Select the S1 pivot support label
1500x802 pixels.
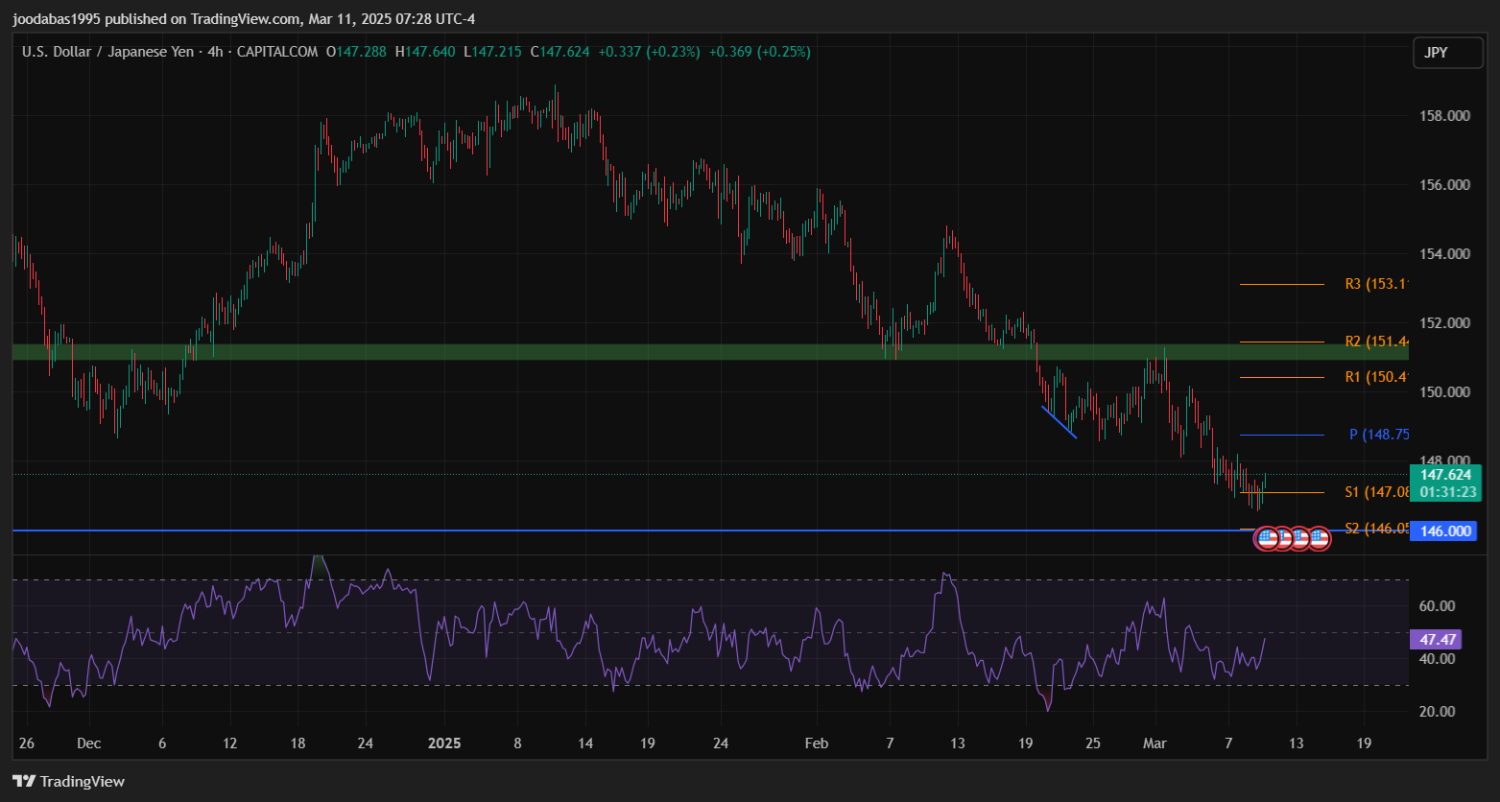click(x=1376, y=492)
